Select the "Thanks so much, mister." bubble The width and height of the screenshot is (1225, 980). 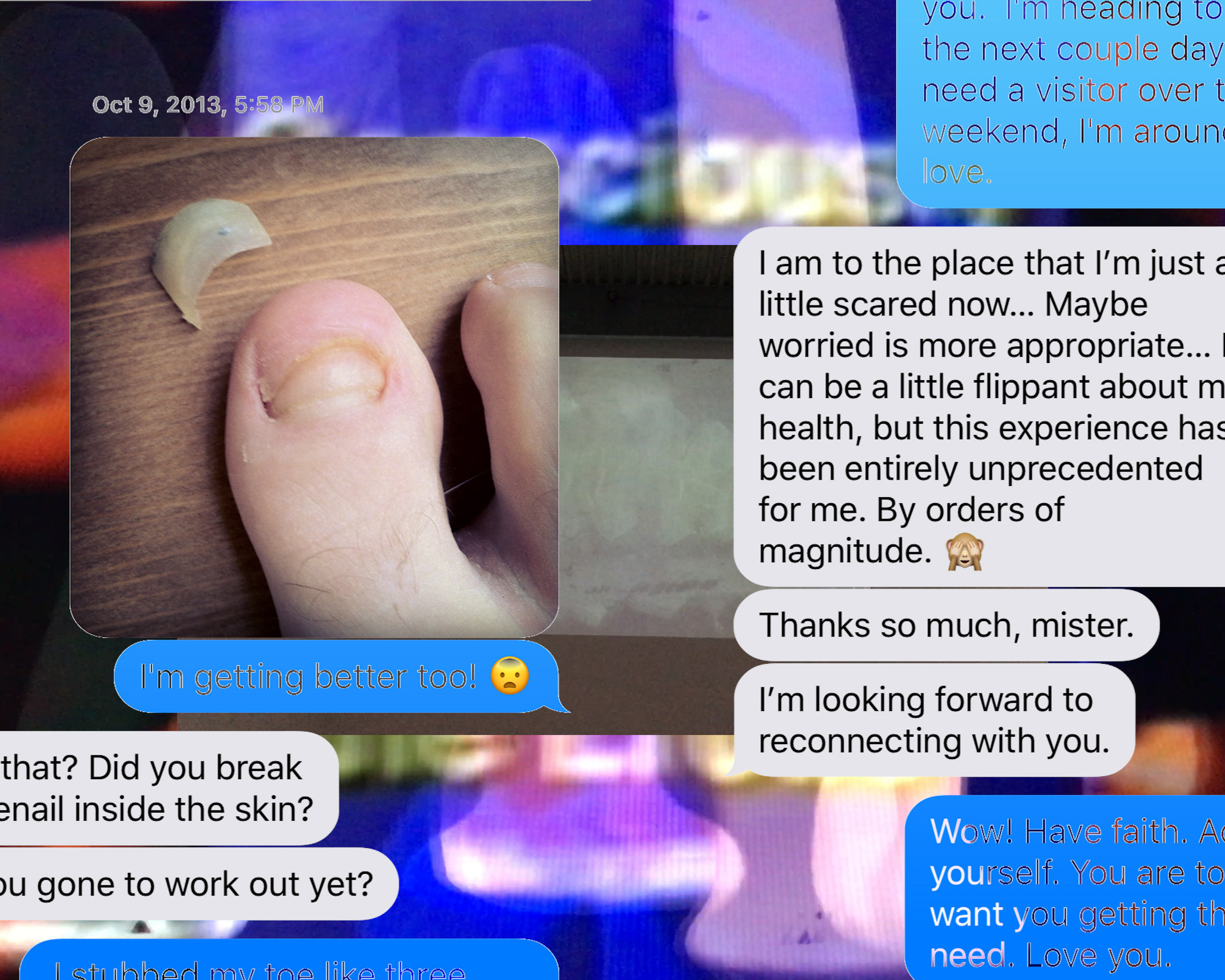coord(946,625)
